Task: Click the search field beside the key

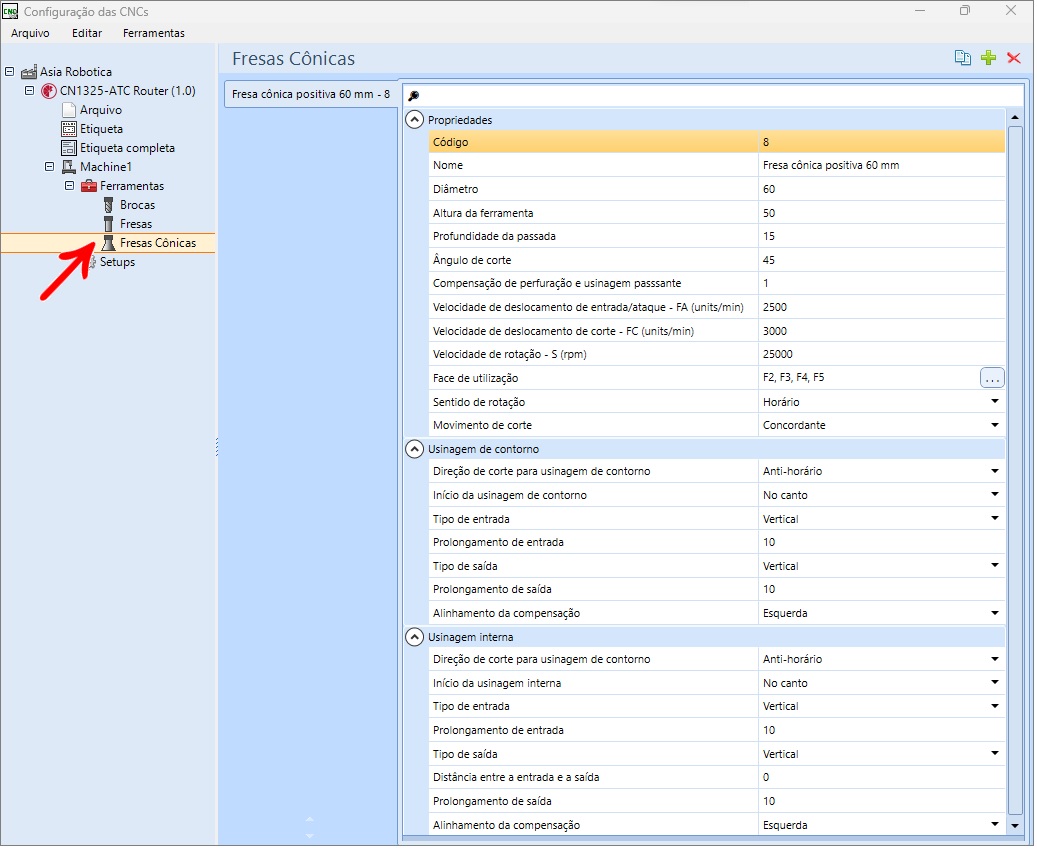Action: (x=724, y=96)
